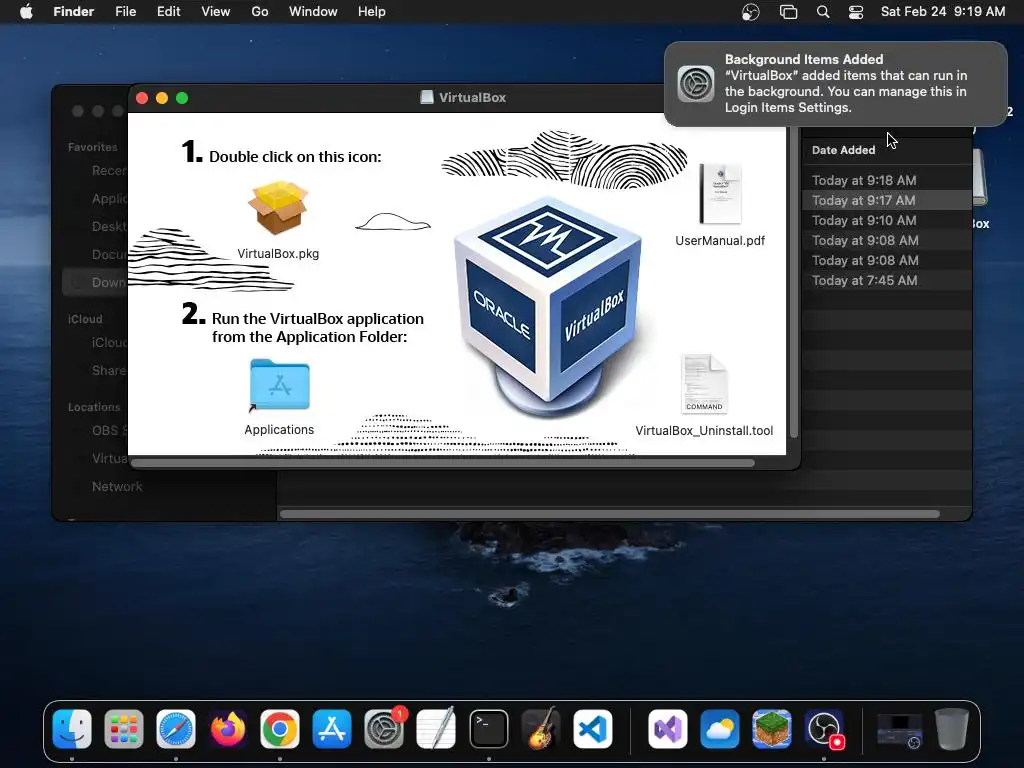
Task: Open the Applications folder shortcut
Action: pos(280,385)
